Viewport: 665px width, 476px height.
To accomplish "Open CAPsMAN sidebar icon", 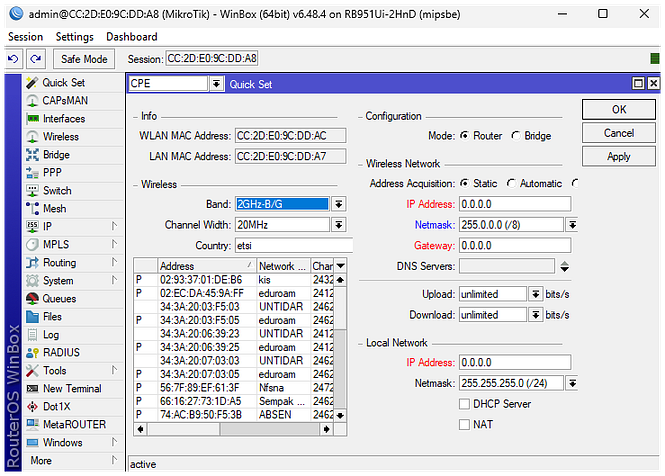I will click(x=32, y=101).
